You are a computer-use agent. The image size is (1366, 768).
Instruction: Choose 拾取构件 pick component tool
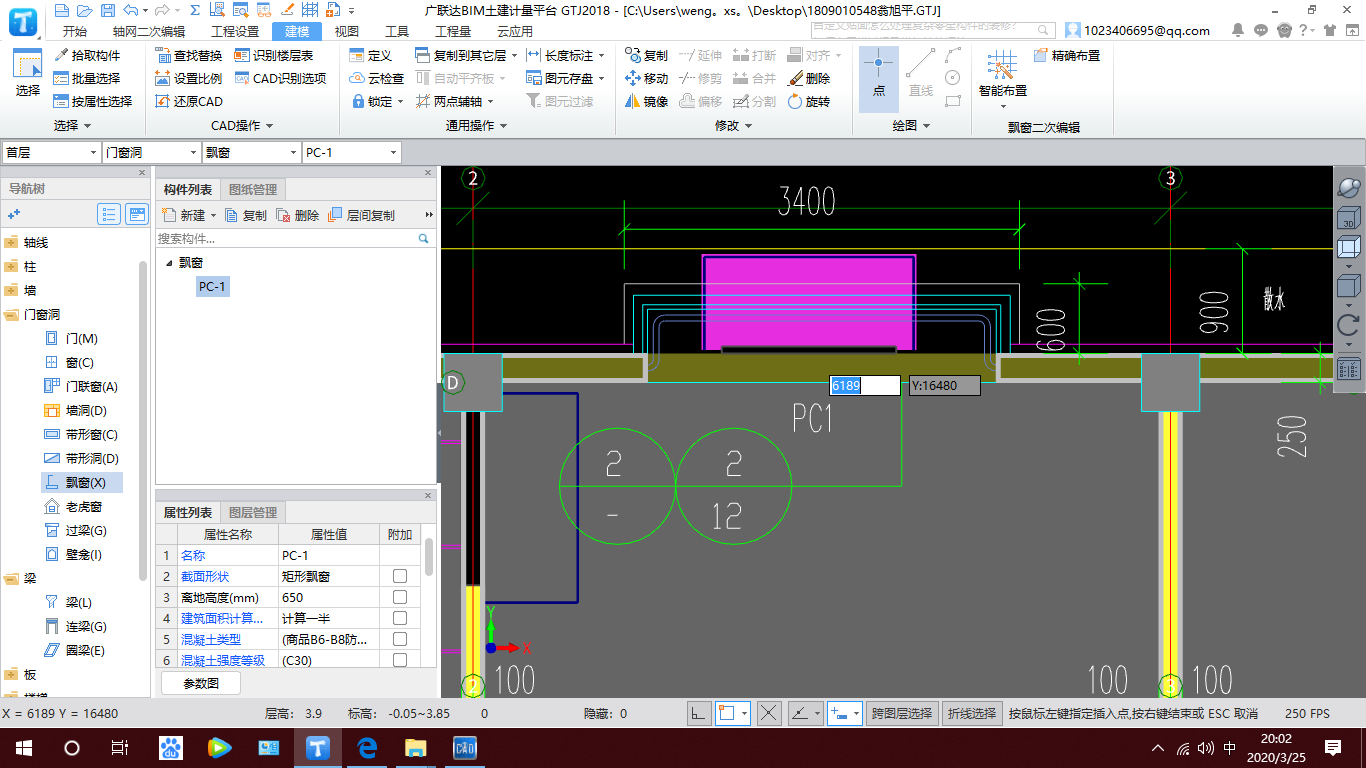click(87, 55)
